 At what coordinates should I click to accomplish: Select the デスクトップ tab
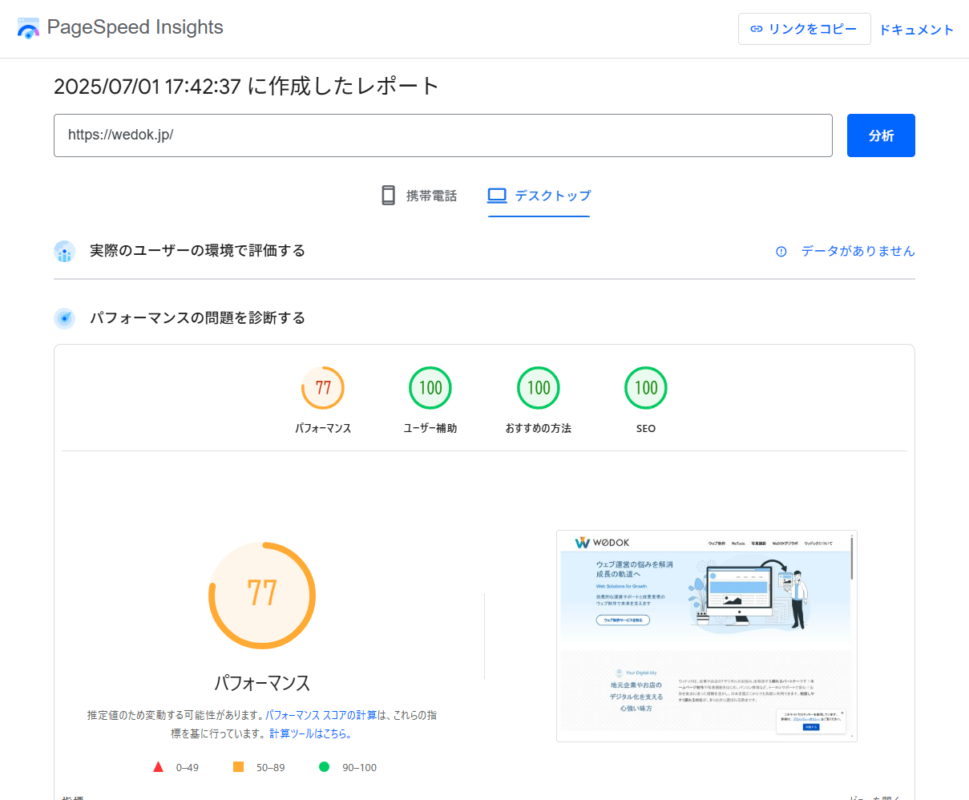point(538,195)
